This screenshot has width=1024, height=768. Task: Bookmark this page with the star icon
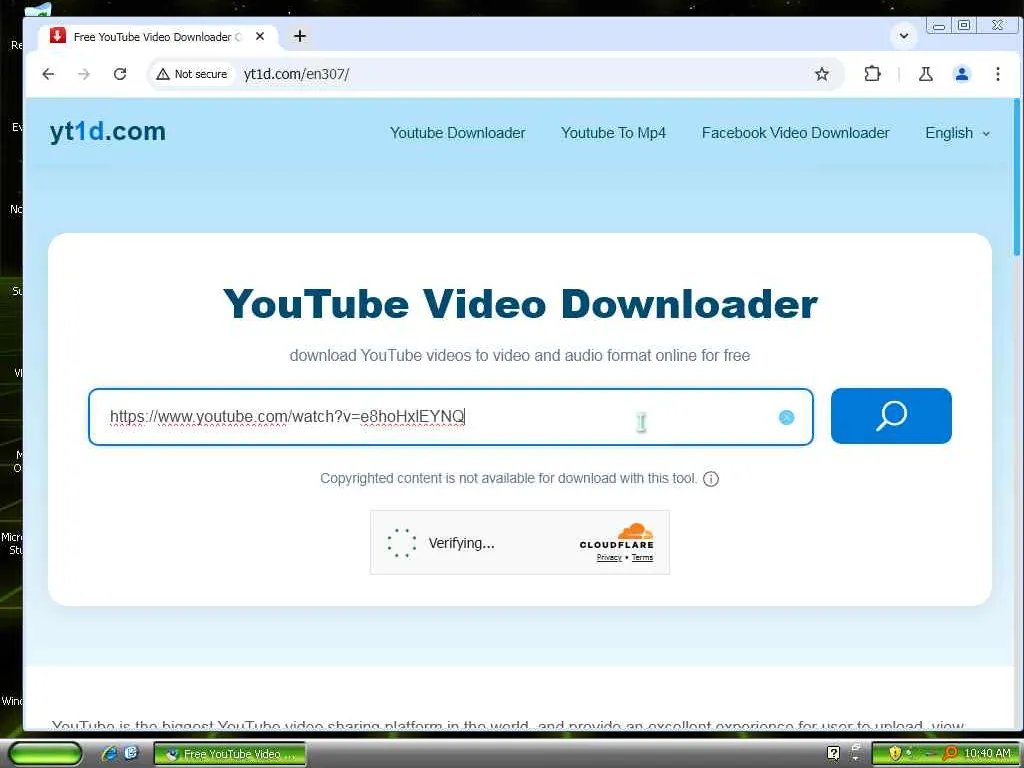(822, 74)
